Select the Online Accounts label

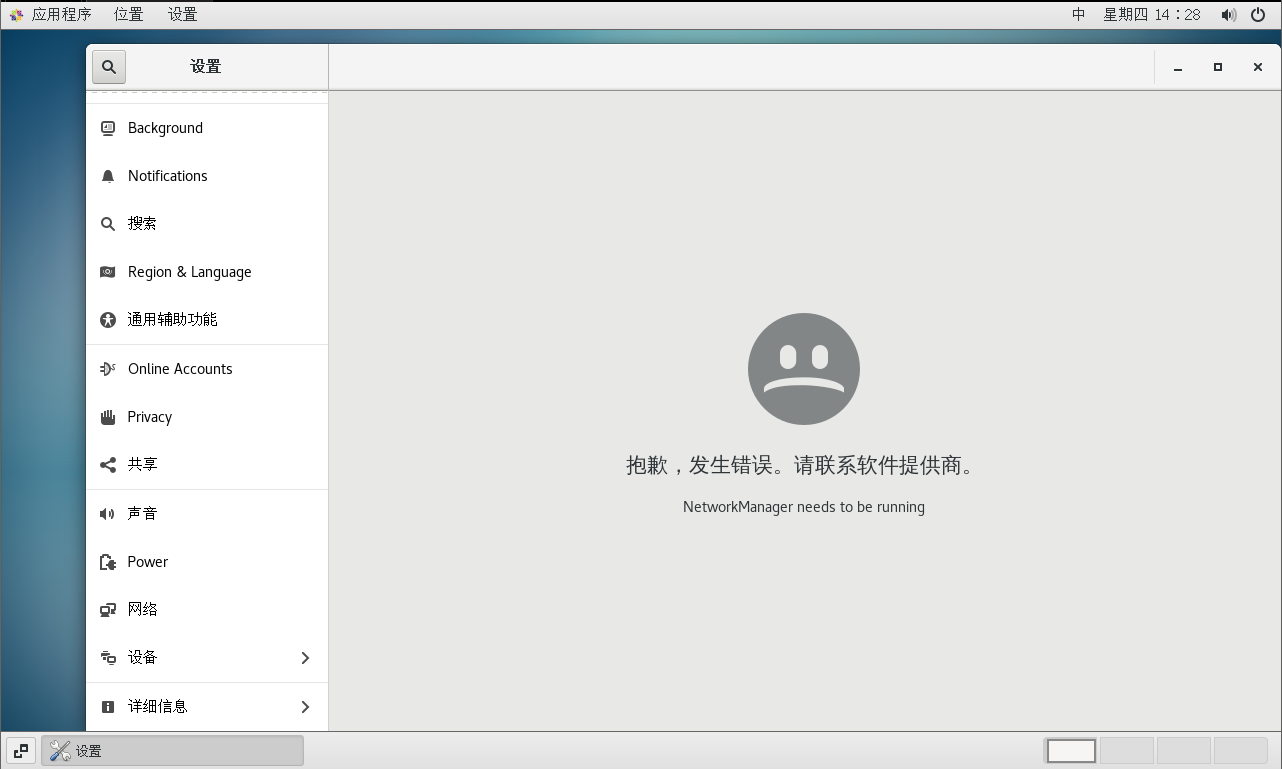[180, 369]
